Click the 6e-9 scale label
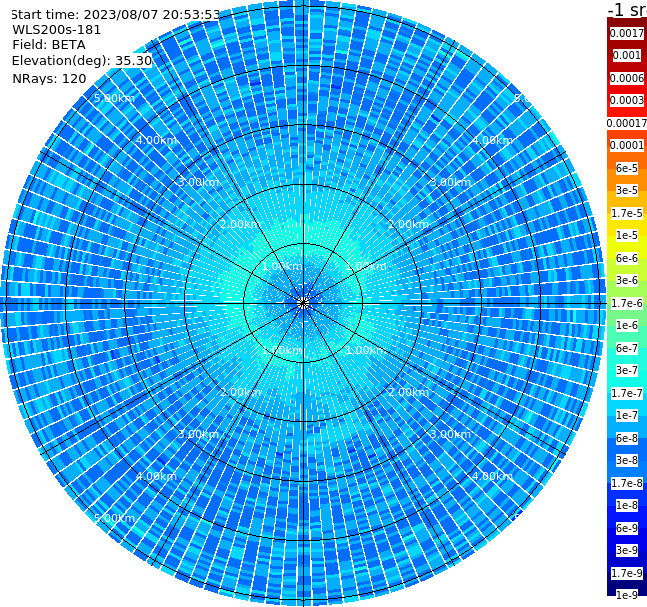The width and height of the screenshot is (647, 607). [x=627, y=528]
